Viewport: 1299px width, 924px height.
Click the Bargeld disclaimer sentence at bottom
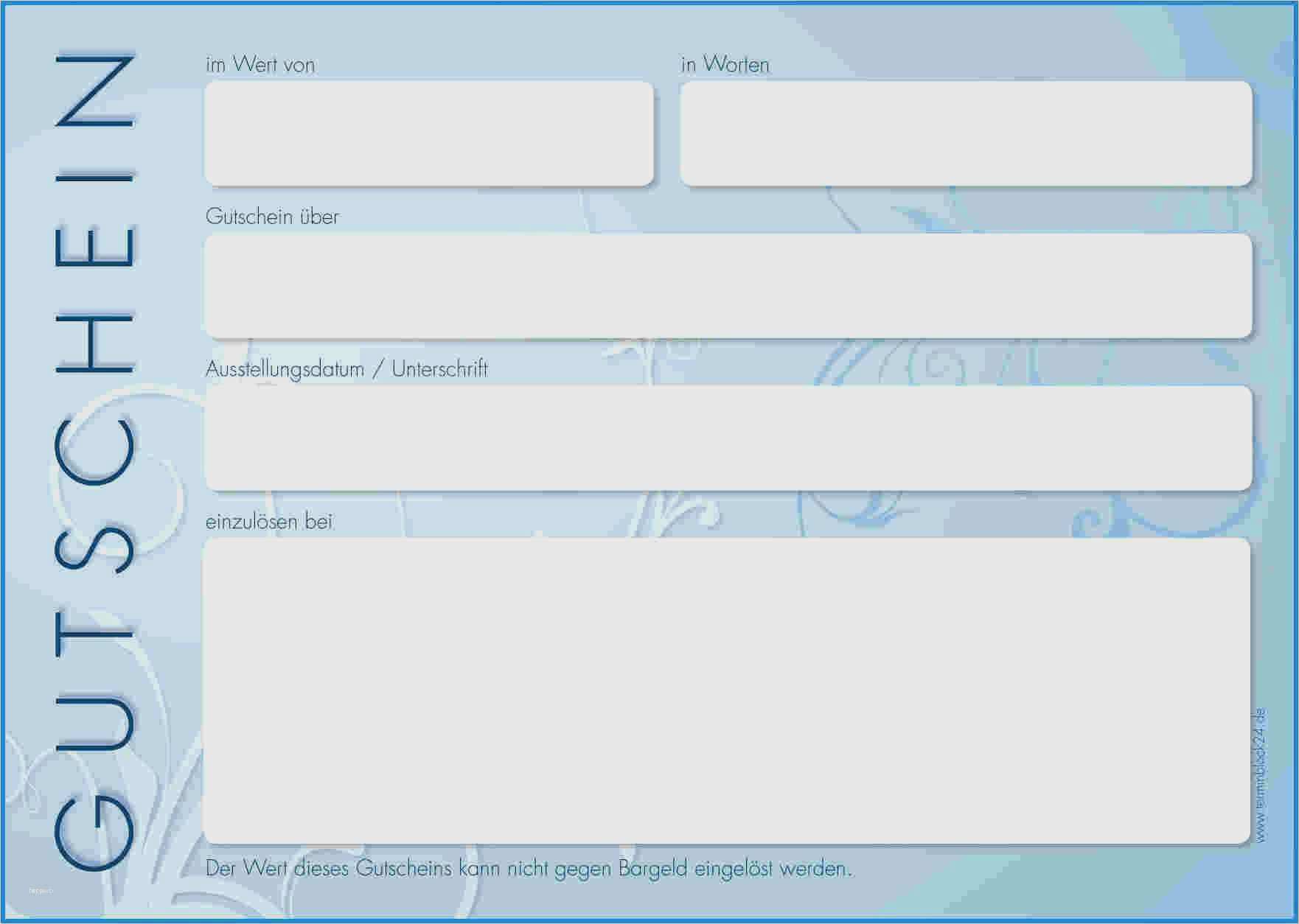(x=529, y=869)
